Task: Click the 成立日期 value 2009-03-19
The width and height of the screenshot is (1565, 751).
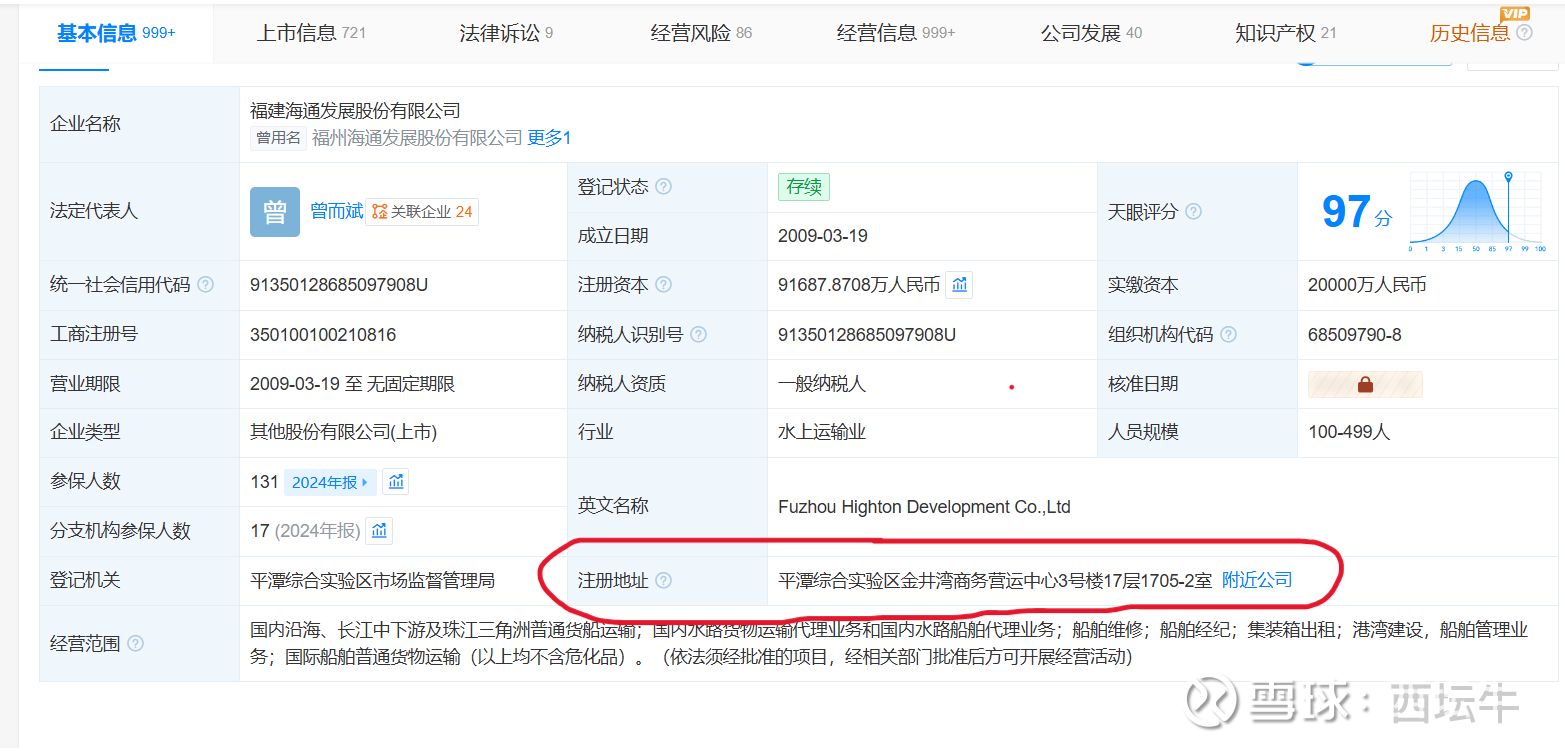Action: [823, 236]
